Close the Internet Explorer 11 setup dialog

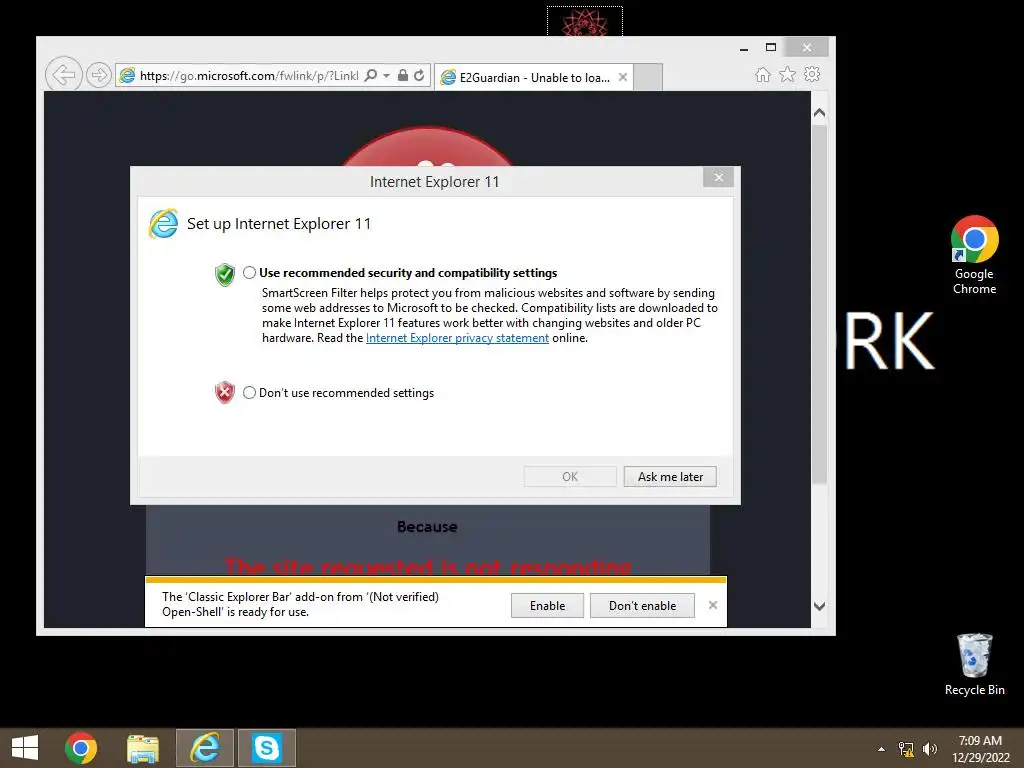(x=718, y=177)
